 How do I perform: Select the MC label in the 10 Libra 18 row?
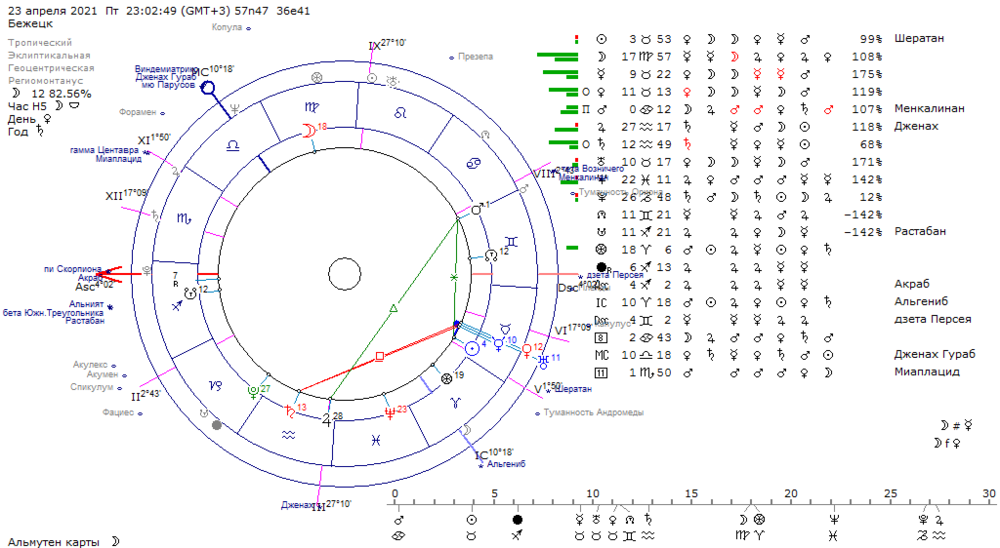tap(601, 355)
